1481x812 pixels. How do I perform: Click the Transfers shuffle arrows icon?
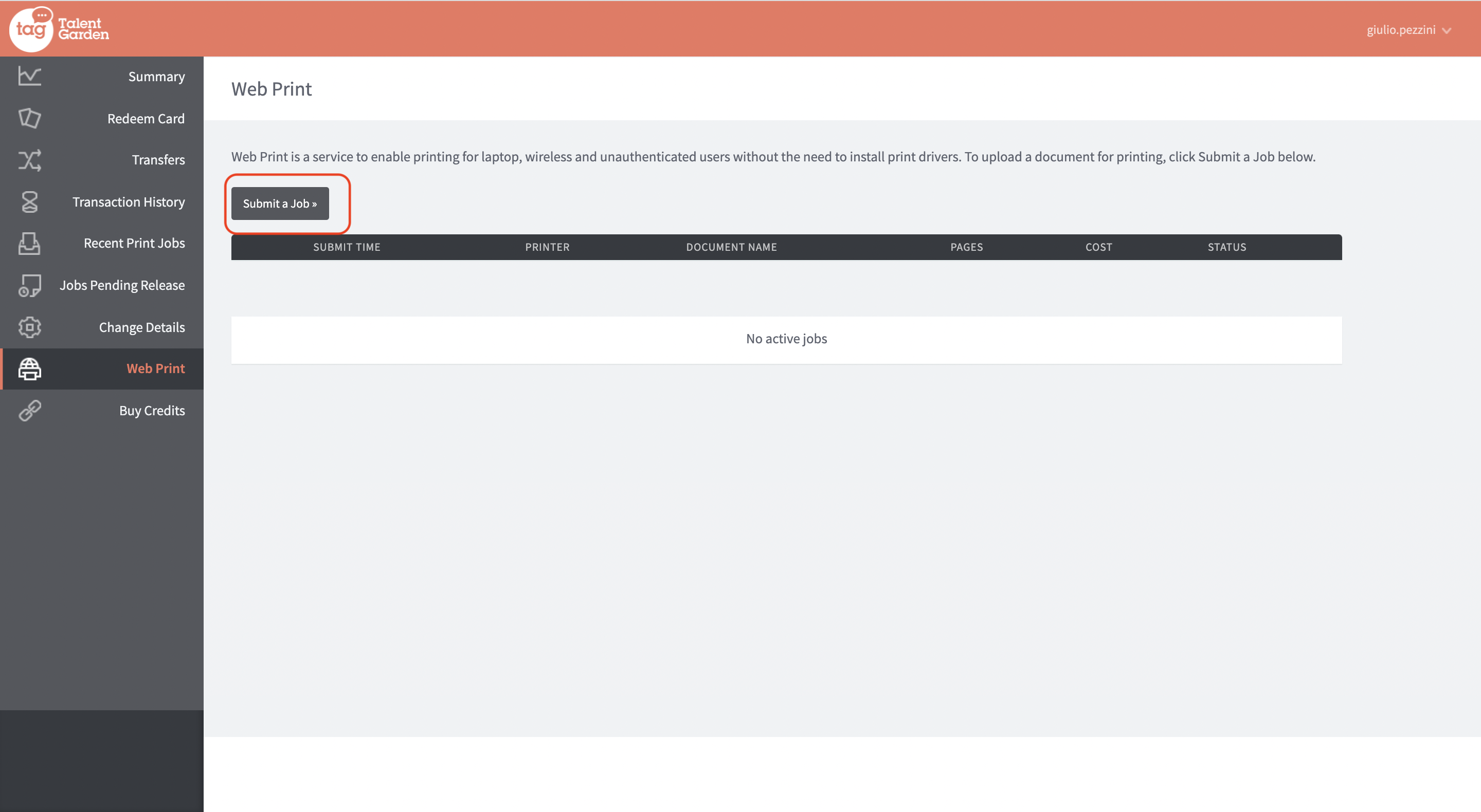coord(29,160)
